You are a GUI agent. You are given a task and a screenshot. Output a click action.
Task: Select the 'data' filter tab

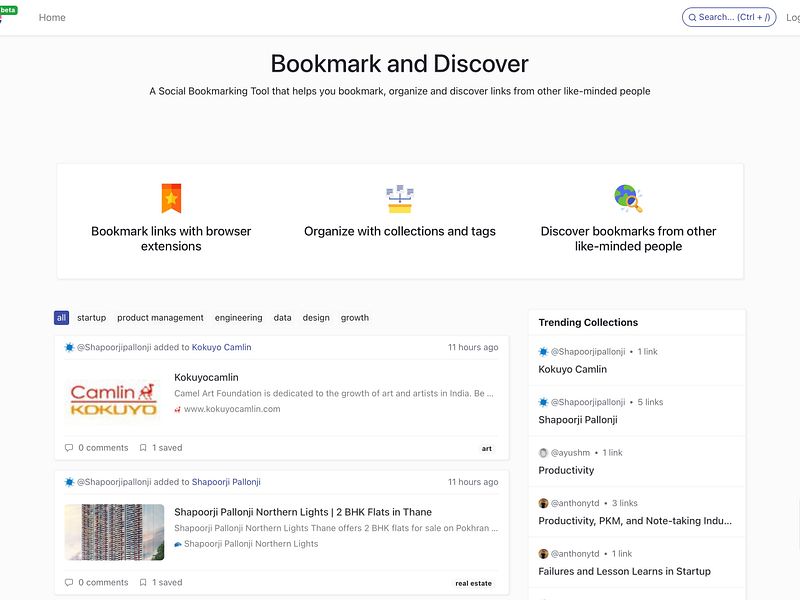(282, 318)
